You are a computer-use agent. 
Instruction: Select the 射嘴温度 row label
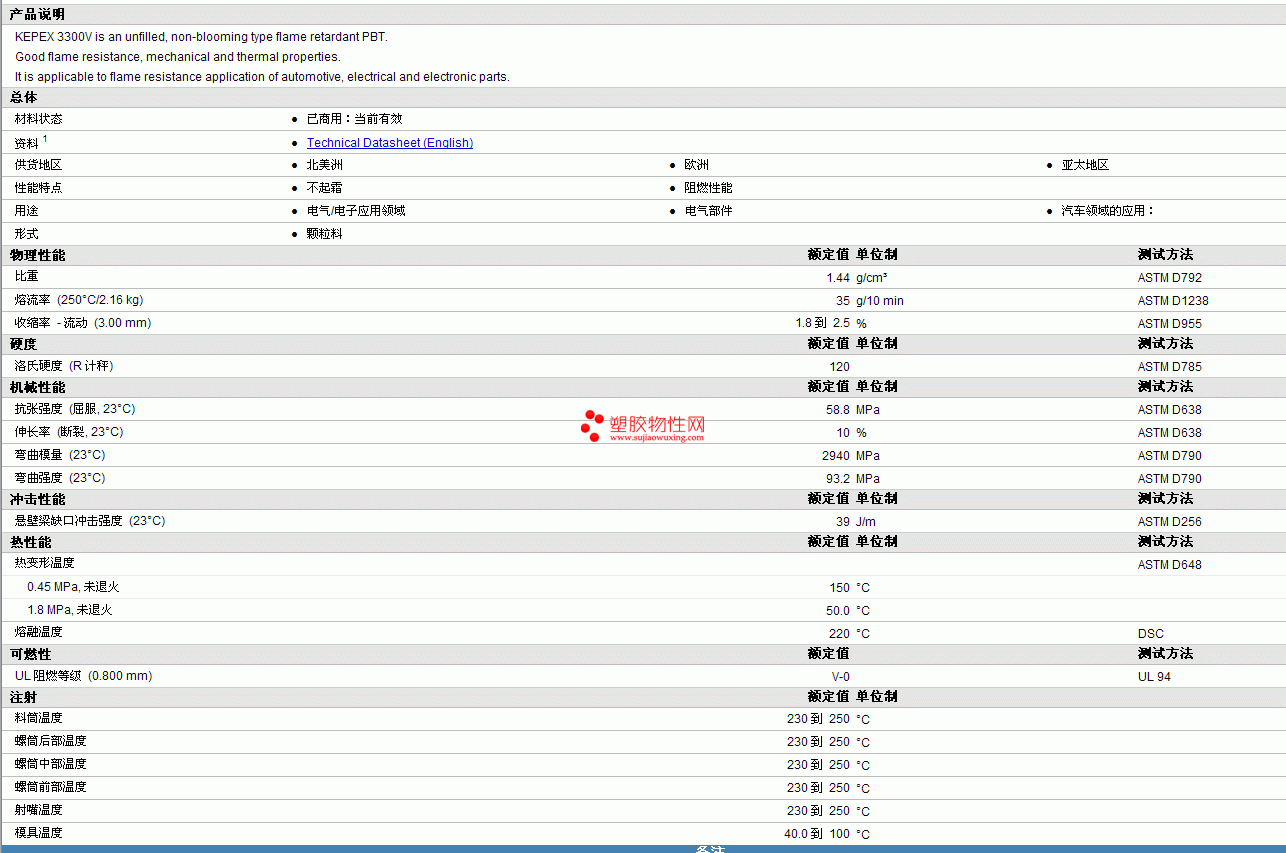(38, 810)
